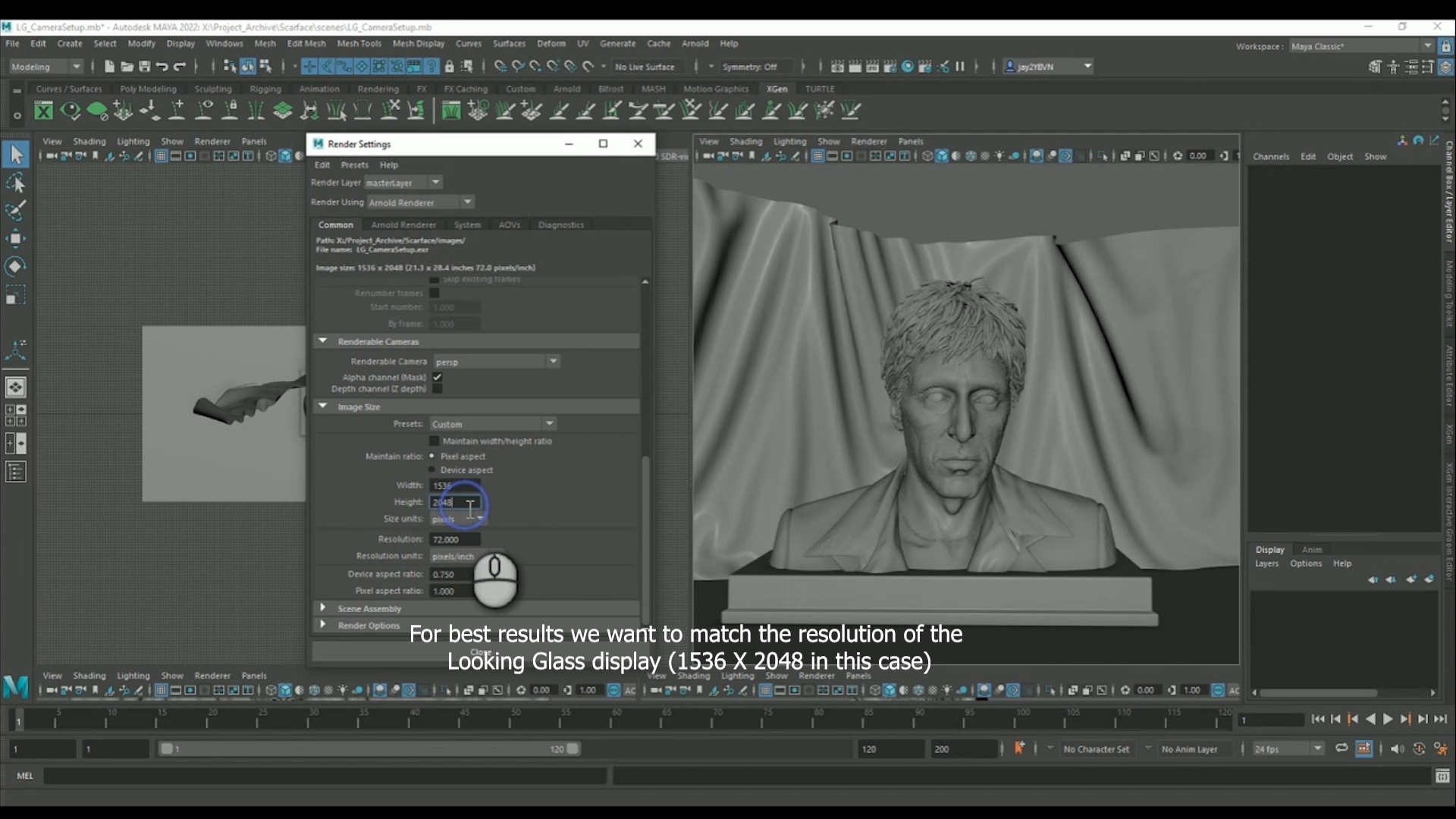The image size is (1456, 819).
Task: Open the Arnold menu
Action: 695,43
